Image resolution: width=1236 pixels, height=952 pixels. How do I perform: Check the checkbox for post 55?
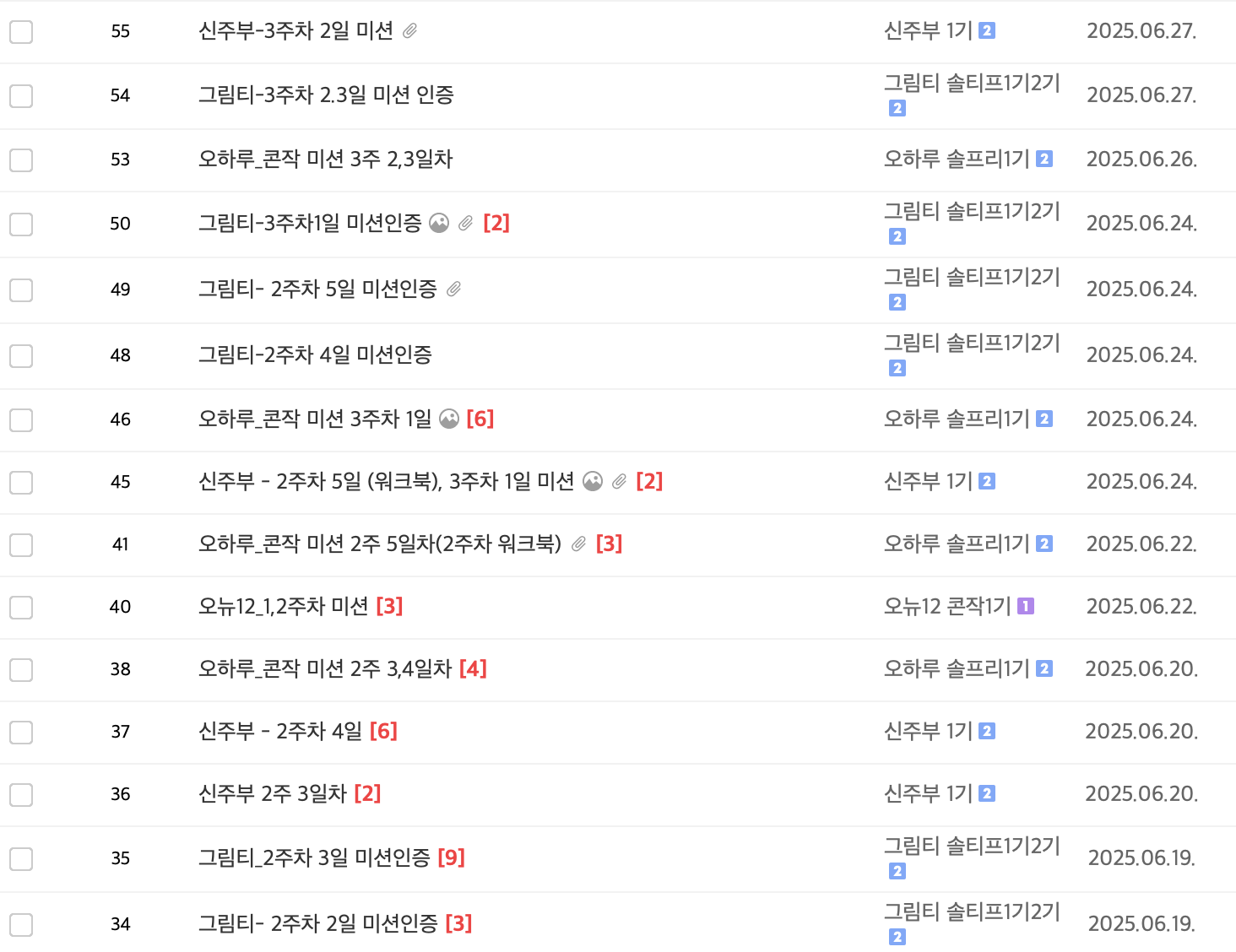point(20,31)
